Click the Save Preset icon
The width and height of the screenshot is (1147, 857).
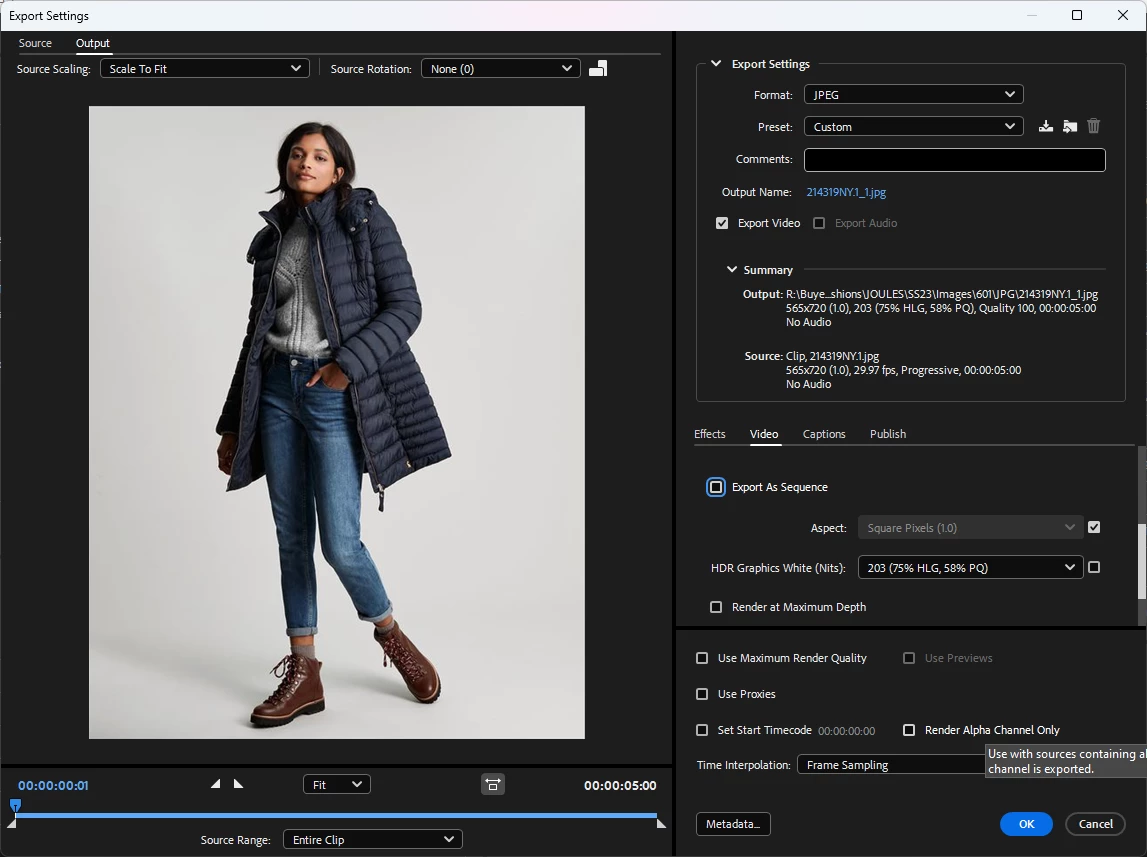coord(1046,126)
